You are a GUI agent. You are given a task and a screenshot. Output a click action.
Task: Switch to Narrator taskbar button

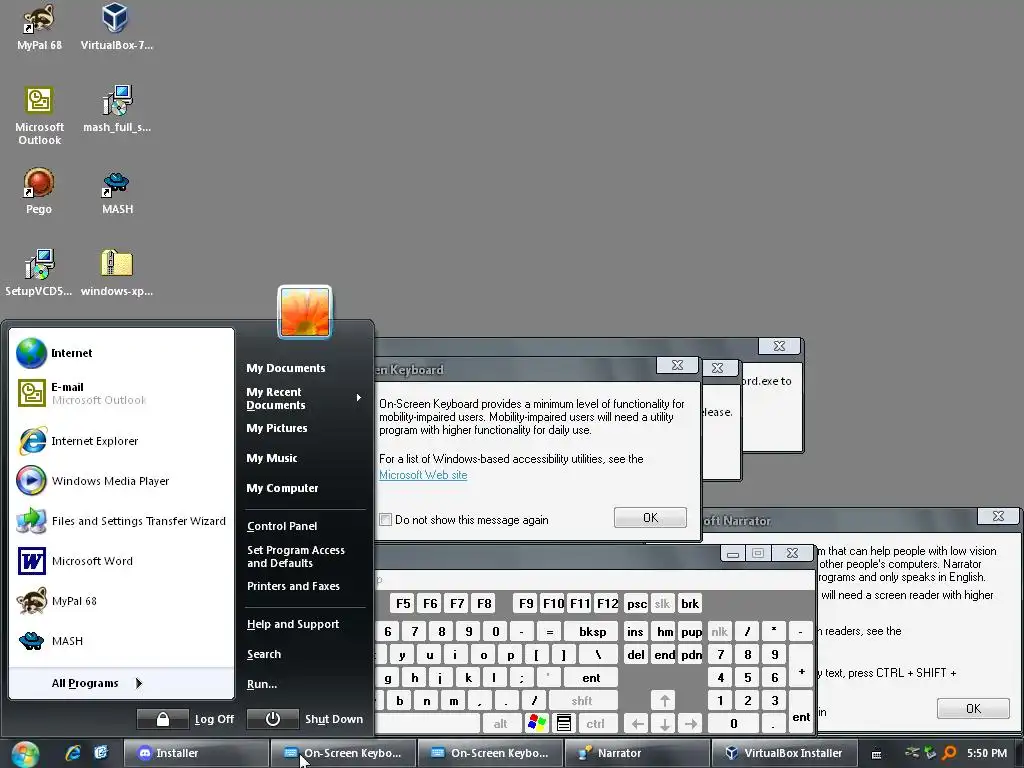click(x=637, y=753)
